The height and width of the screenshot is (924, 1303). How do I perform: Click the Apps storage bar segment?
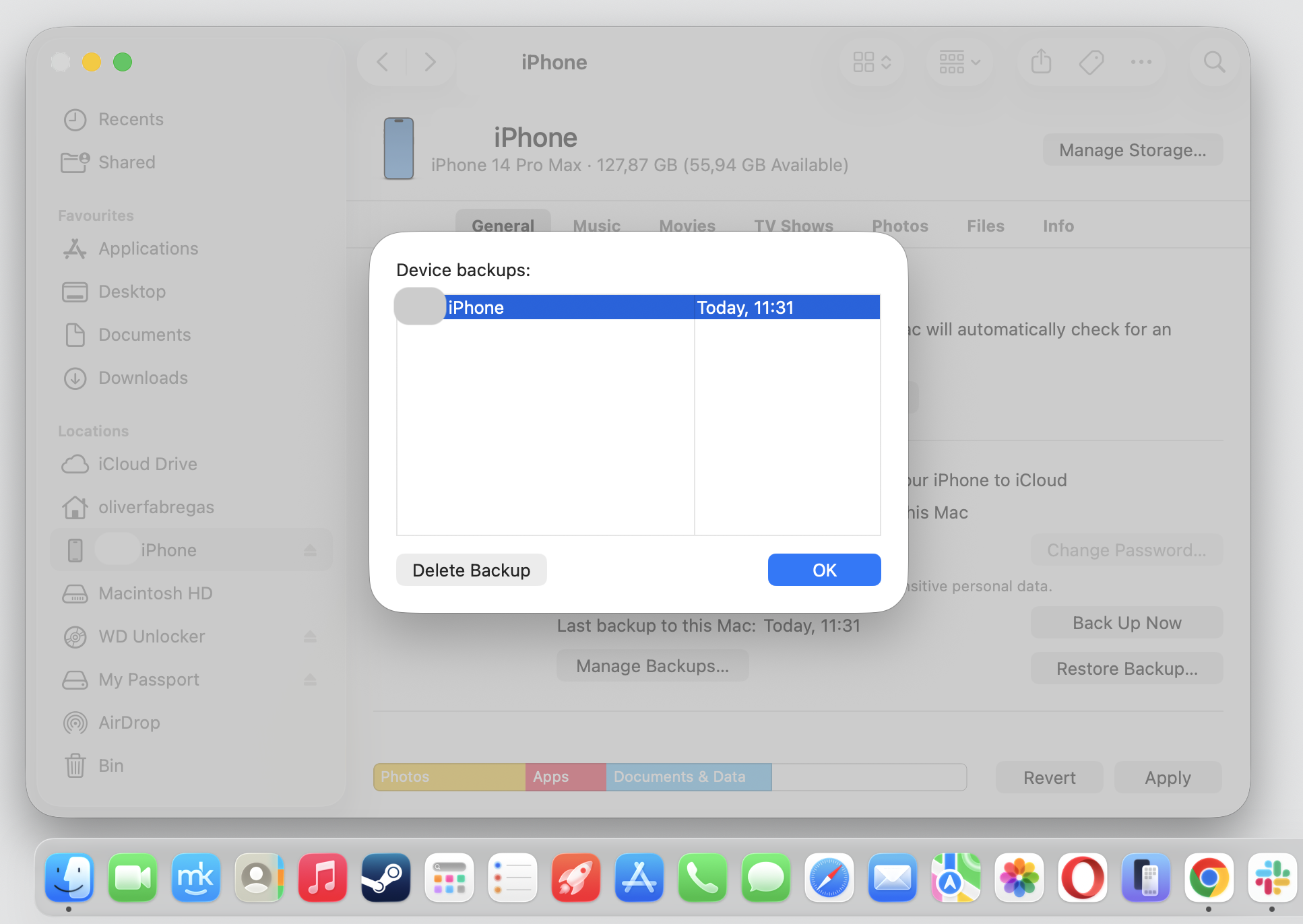click(566, 777)
